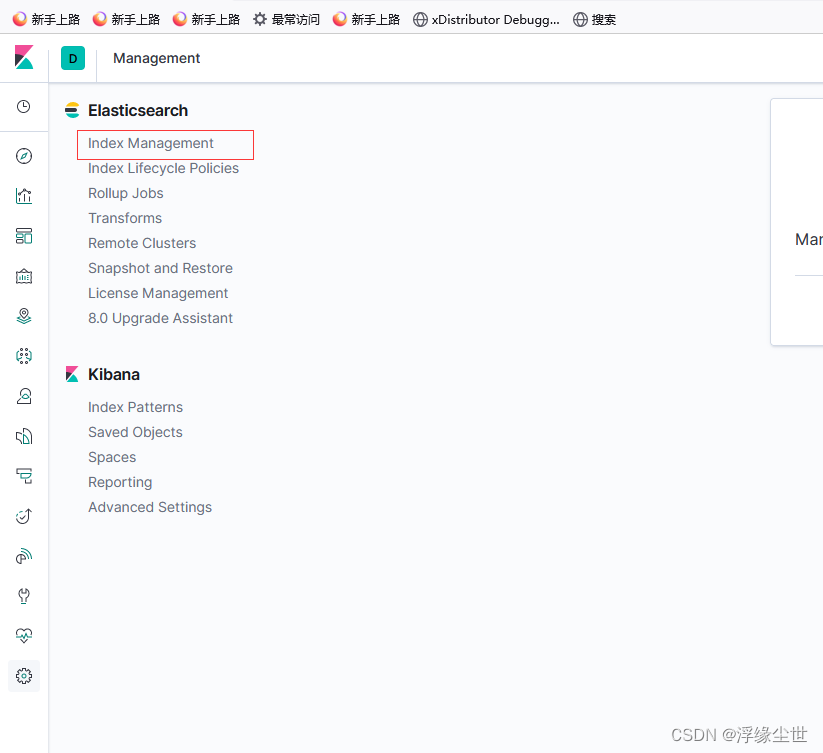This screenshot has height=753, width=823.
Task: Click the Elasticsearch logo icon
Action: (72, 110)
